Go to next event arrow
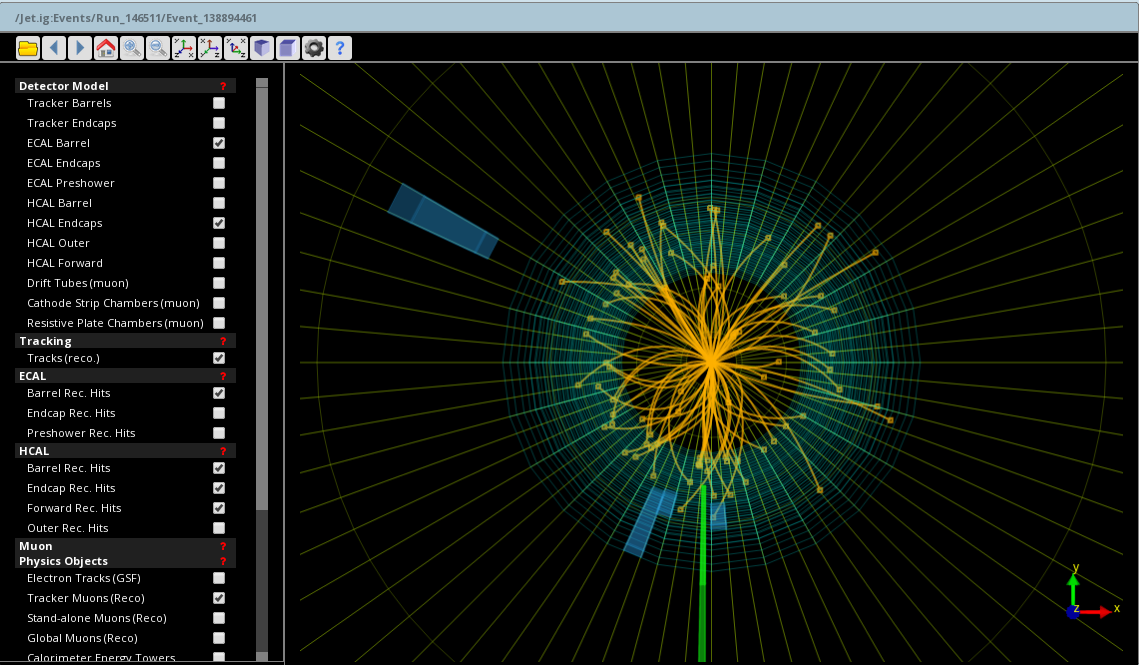1139x665 pixels. coord(80,48)
